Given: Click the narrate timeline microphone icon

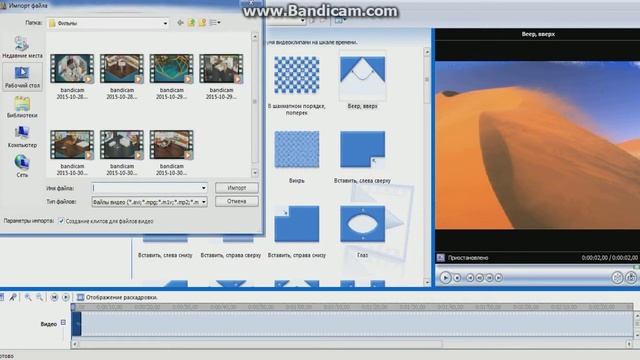Looking at the screenshot, I should coord(13,297).
